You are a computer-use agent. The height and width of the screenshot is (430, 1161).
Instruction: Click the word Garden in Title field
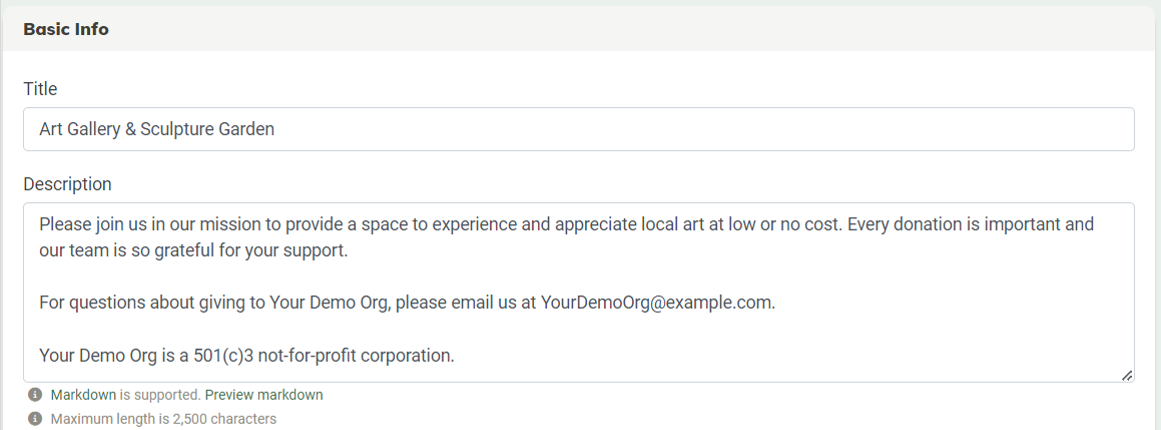[x=247, y=129]
